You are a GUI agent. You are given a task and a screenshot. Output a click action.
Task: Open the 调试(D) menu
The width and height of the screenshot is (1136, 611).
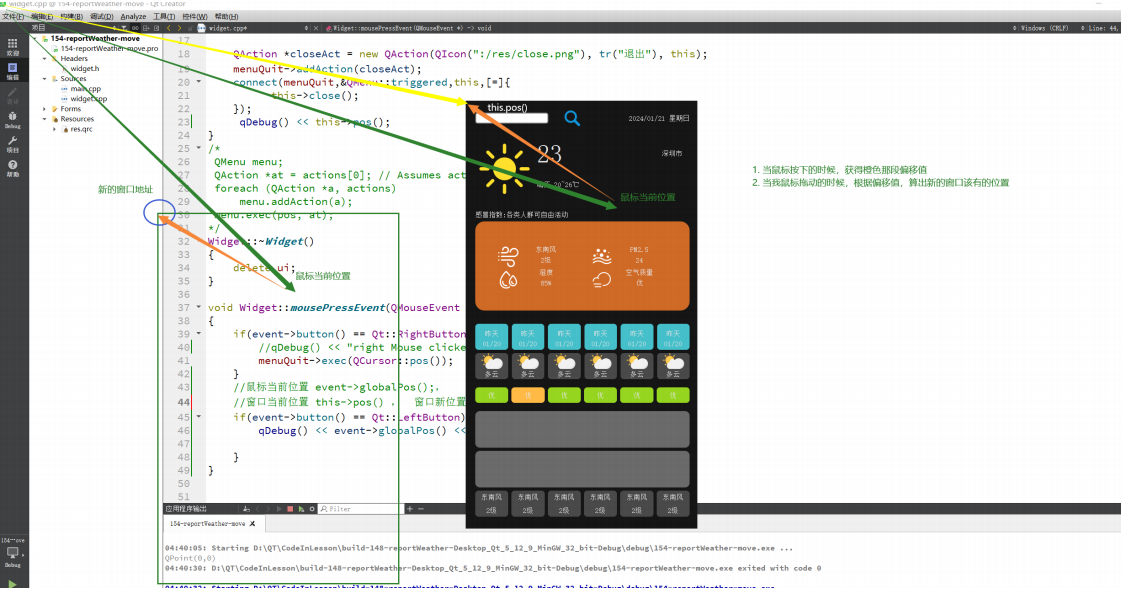coord(101,16)
